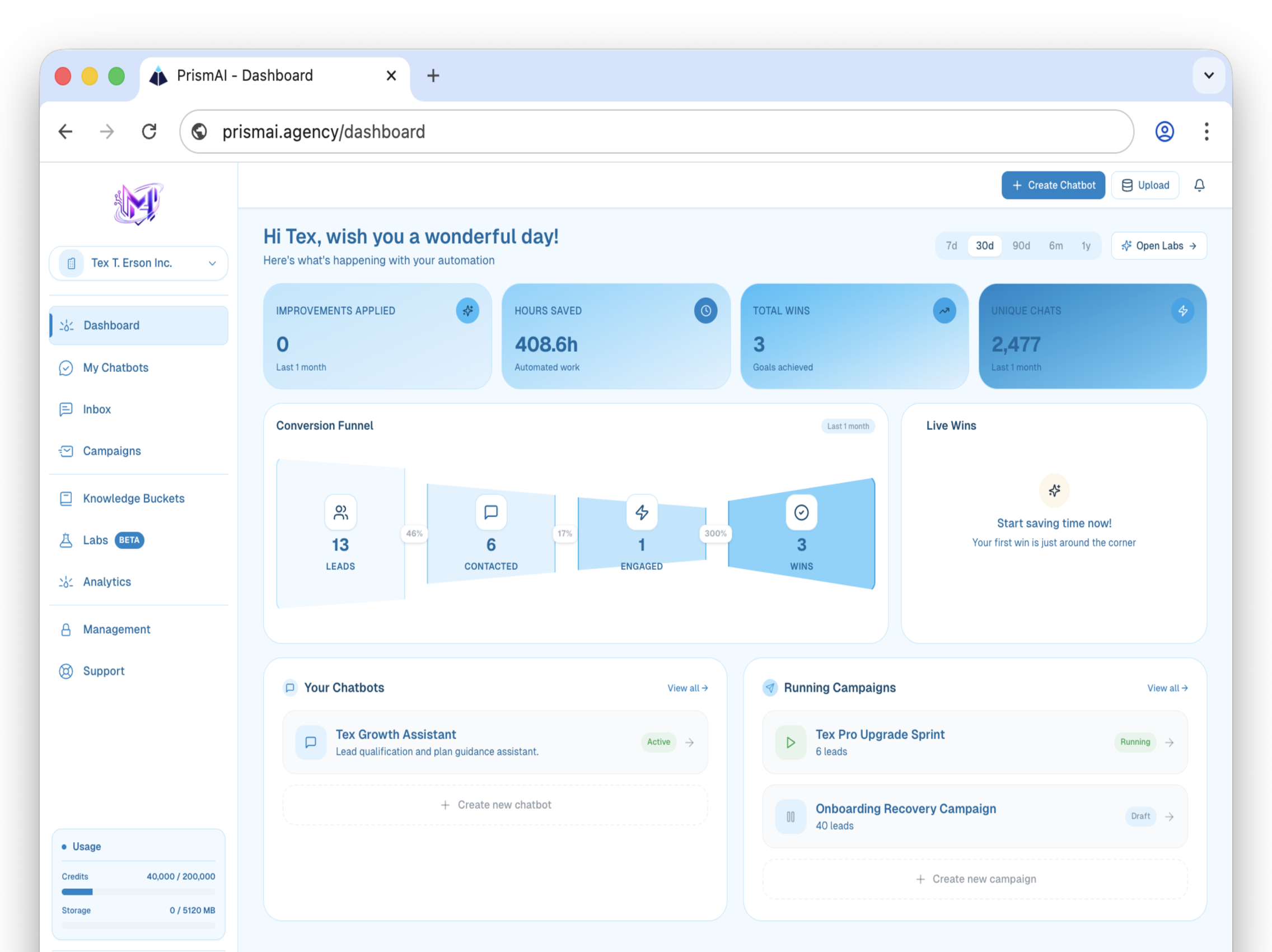Click the Leads people icon in funnel

click(340, 512)
